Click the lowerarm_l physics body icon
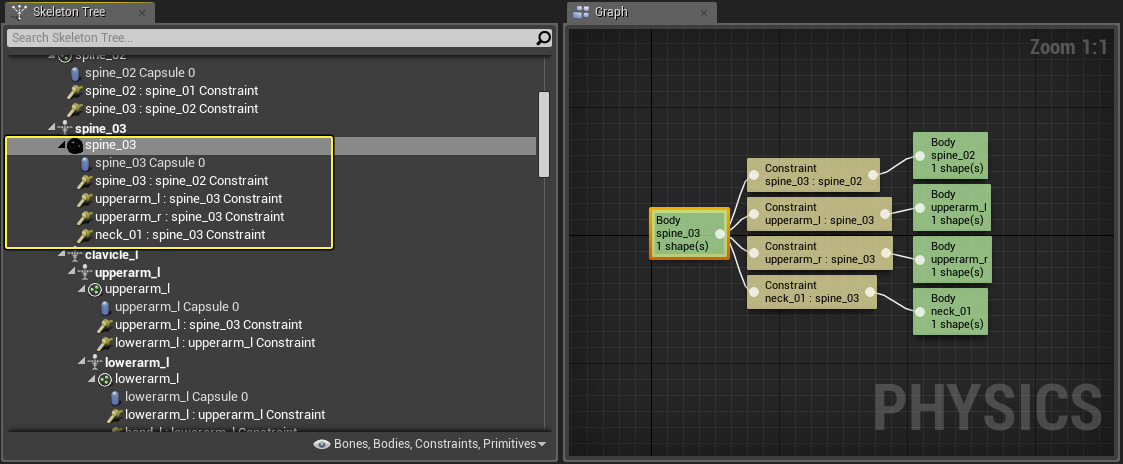The image size is (1123, 464). coord(104,379)
